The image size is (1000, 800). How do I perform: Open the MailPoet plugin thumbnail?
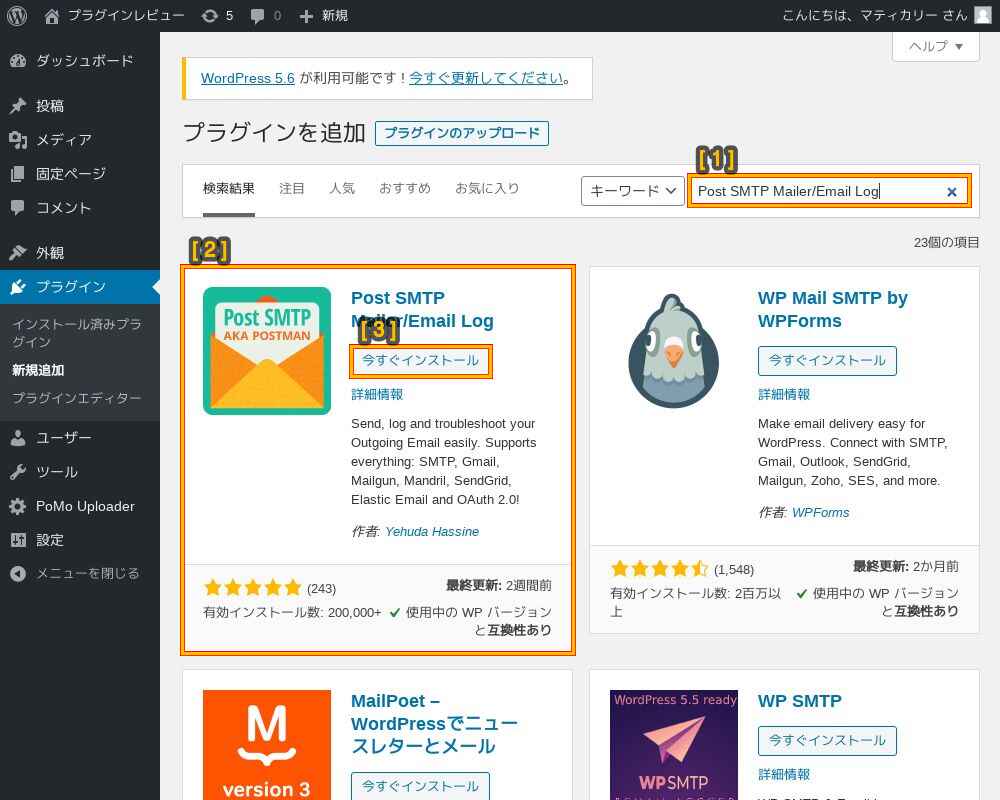[267, 744]
